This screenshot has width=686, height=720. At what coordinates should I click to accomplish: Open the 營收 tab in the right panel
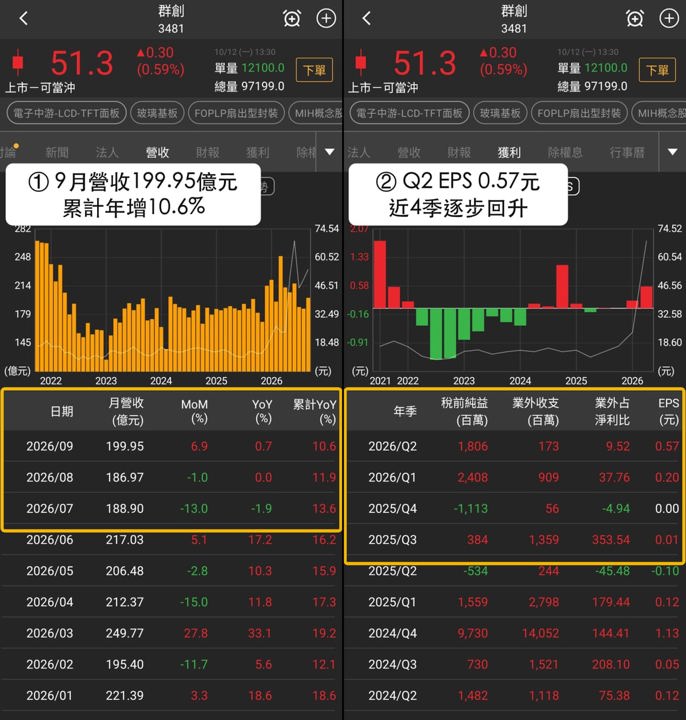coord(409,152)
